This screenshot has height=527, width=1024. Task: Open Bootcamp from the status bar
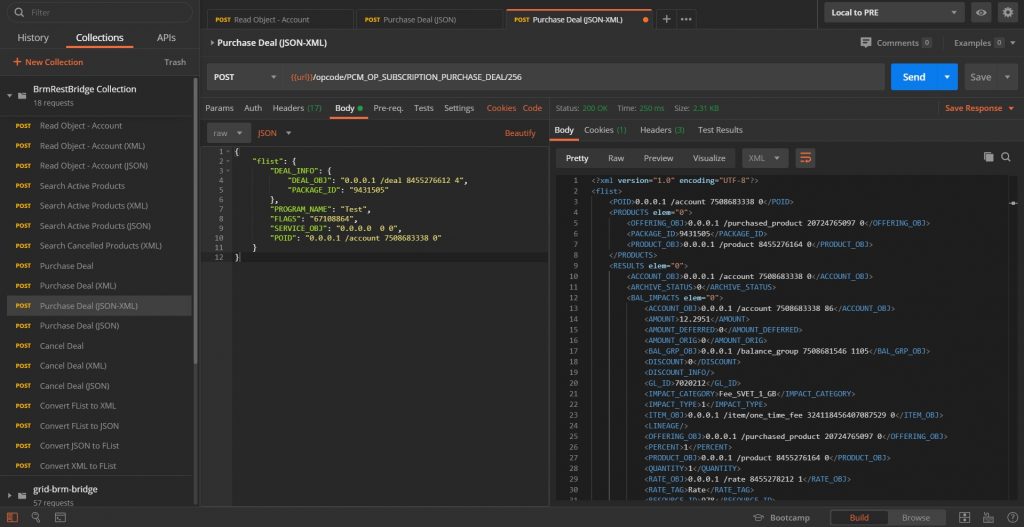(781, 517)
